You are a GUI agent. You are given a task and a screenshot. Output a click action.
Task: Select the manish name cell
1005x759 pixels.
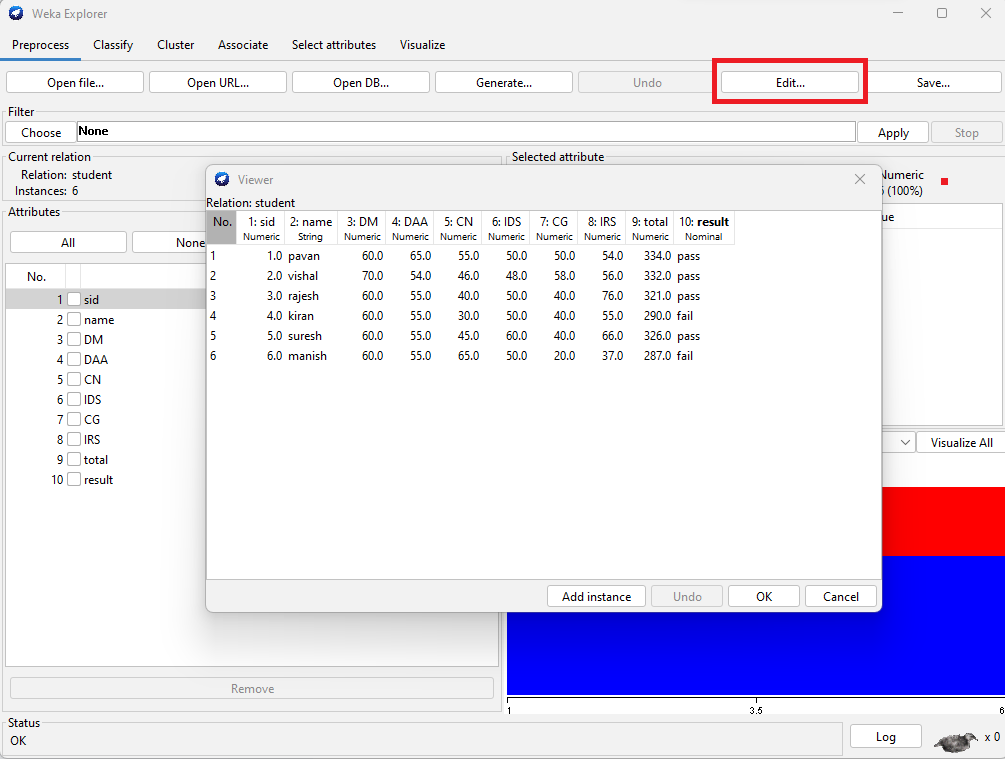pos(311,356)
